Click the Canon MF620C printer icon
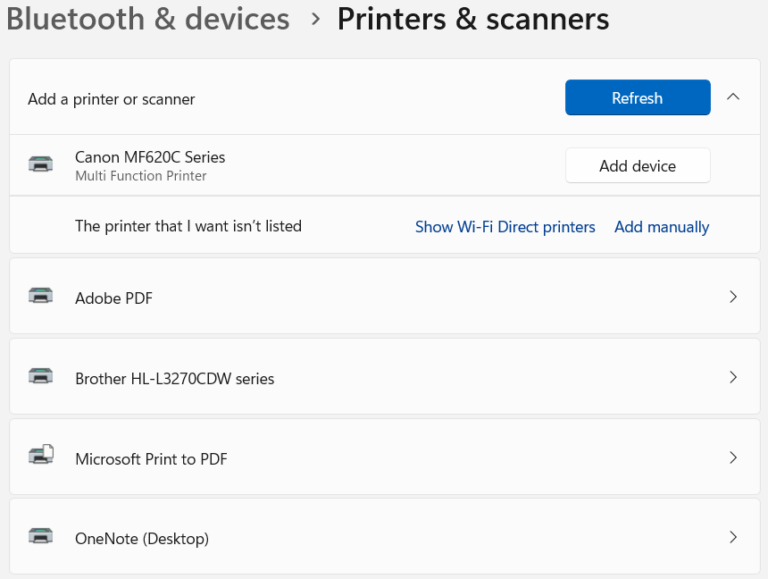The height and width of the screenshot is (579, 768). [41, 165]
